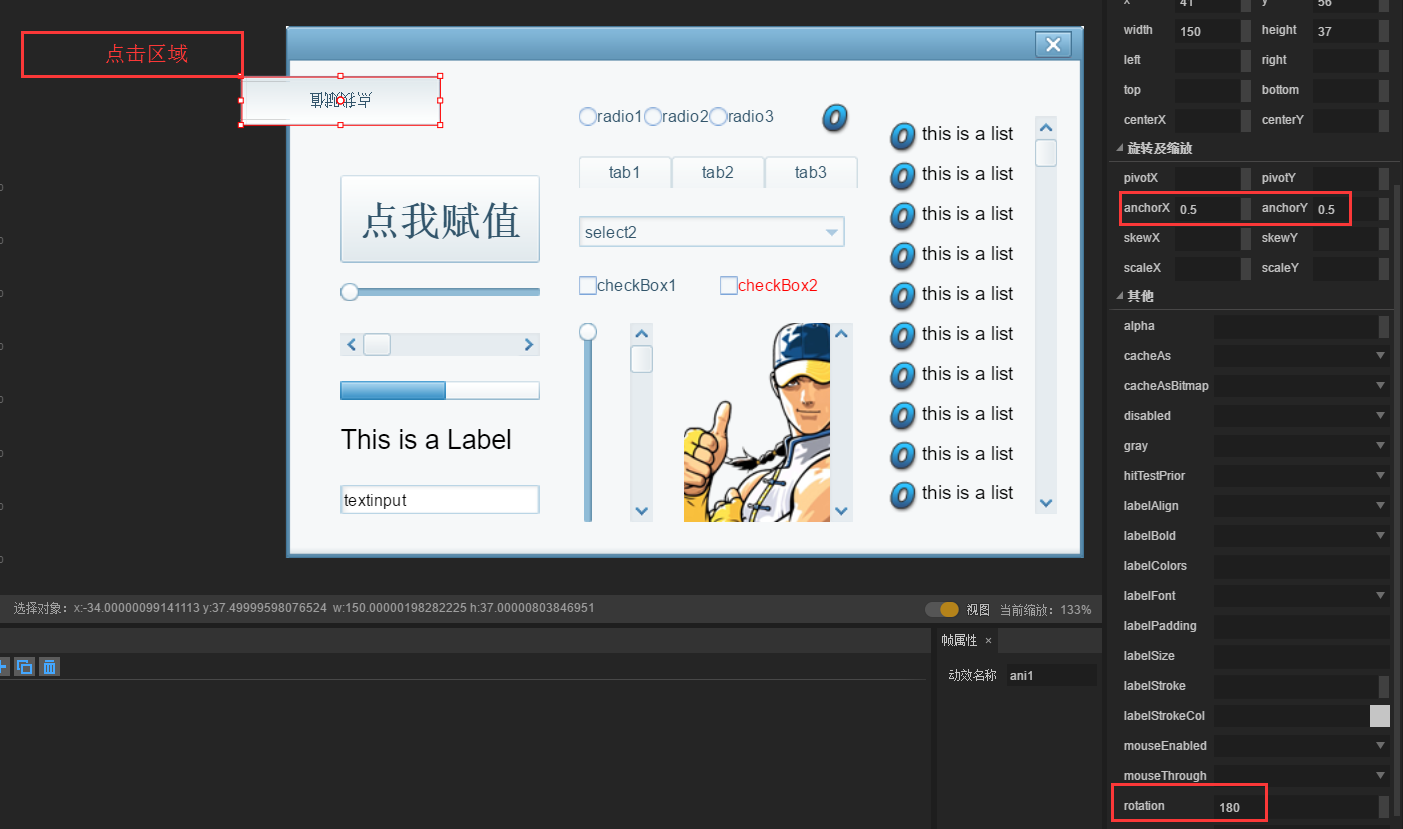Toggle the 视图 view switch

click(942, 609)
